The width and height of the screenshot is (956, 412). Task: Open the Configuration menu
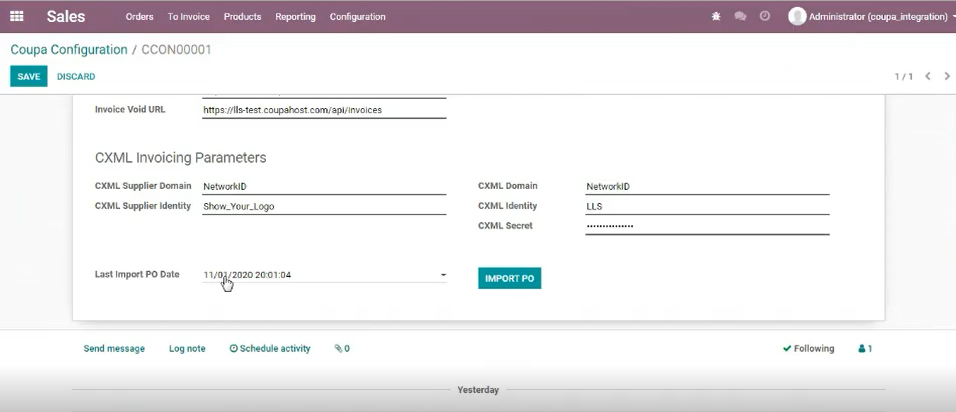(357, 16)
